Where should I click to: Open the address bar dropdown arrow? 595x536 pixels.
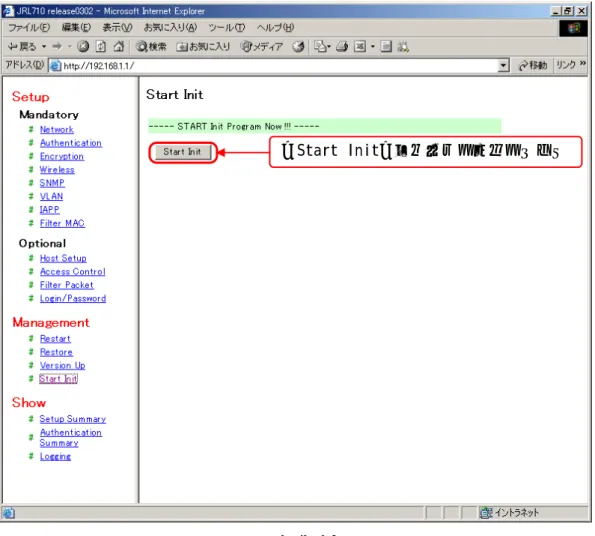tap(503, 66)
